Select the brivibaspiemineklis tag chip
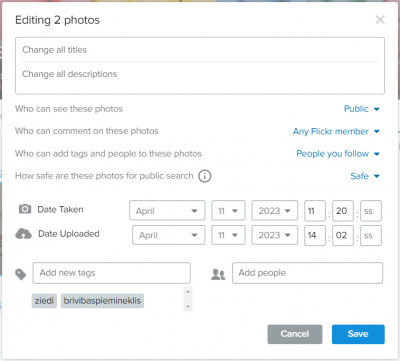The image size is (400, 361). [102, 301]
